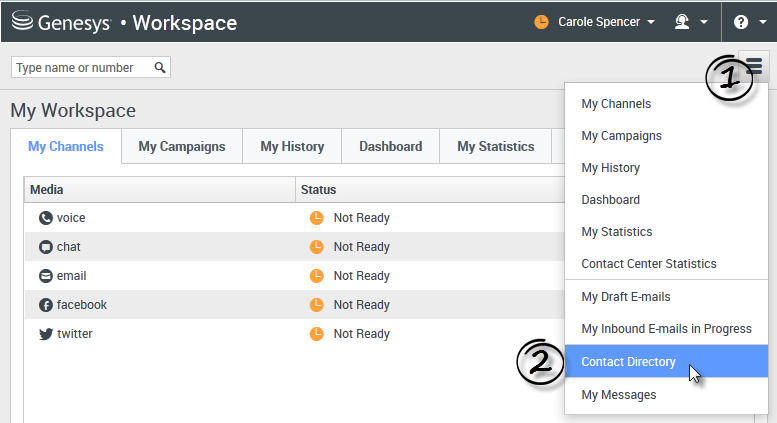Viewport: 777px width, 423px height.
Task: Click the facebook channel icon
Action: (x=45, y=305)
